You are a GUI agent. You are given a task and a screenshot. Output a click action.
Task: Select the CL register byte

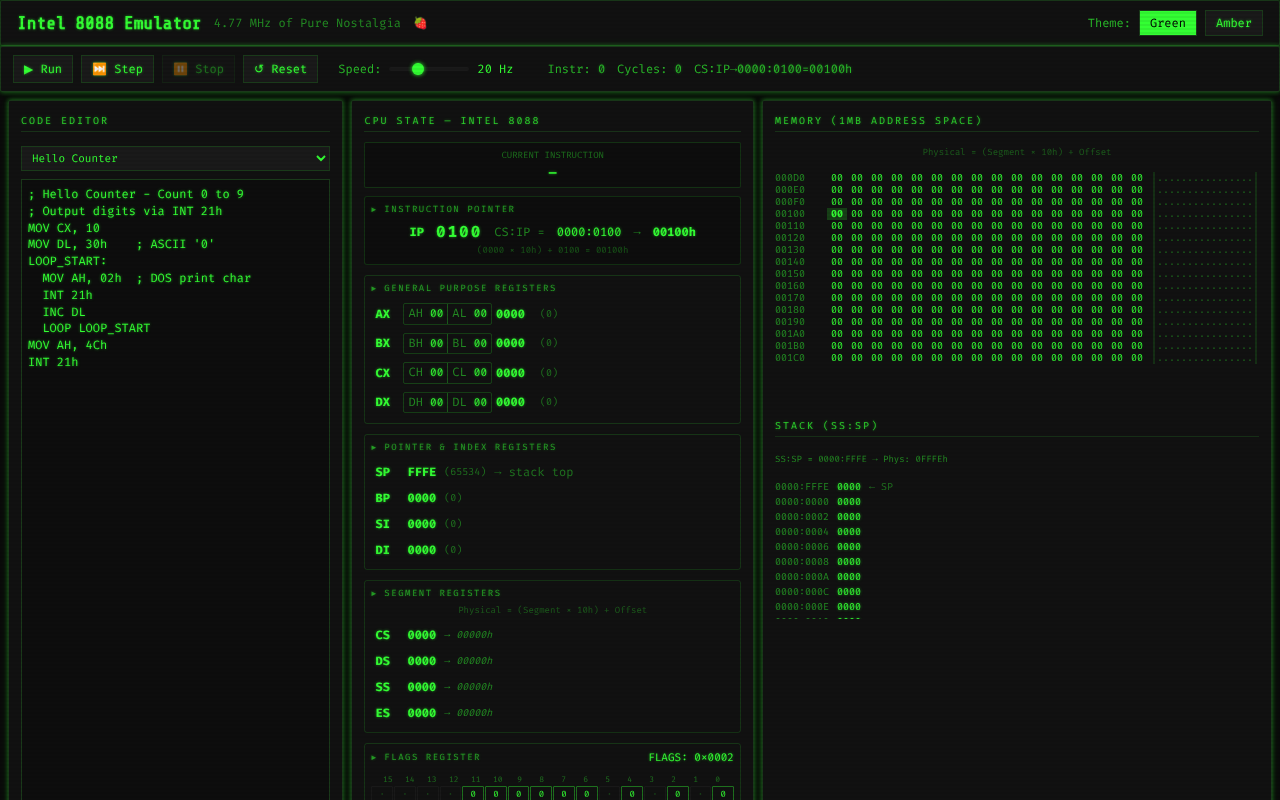point(469,373)
